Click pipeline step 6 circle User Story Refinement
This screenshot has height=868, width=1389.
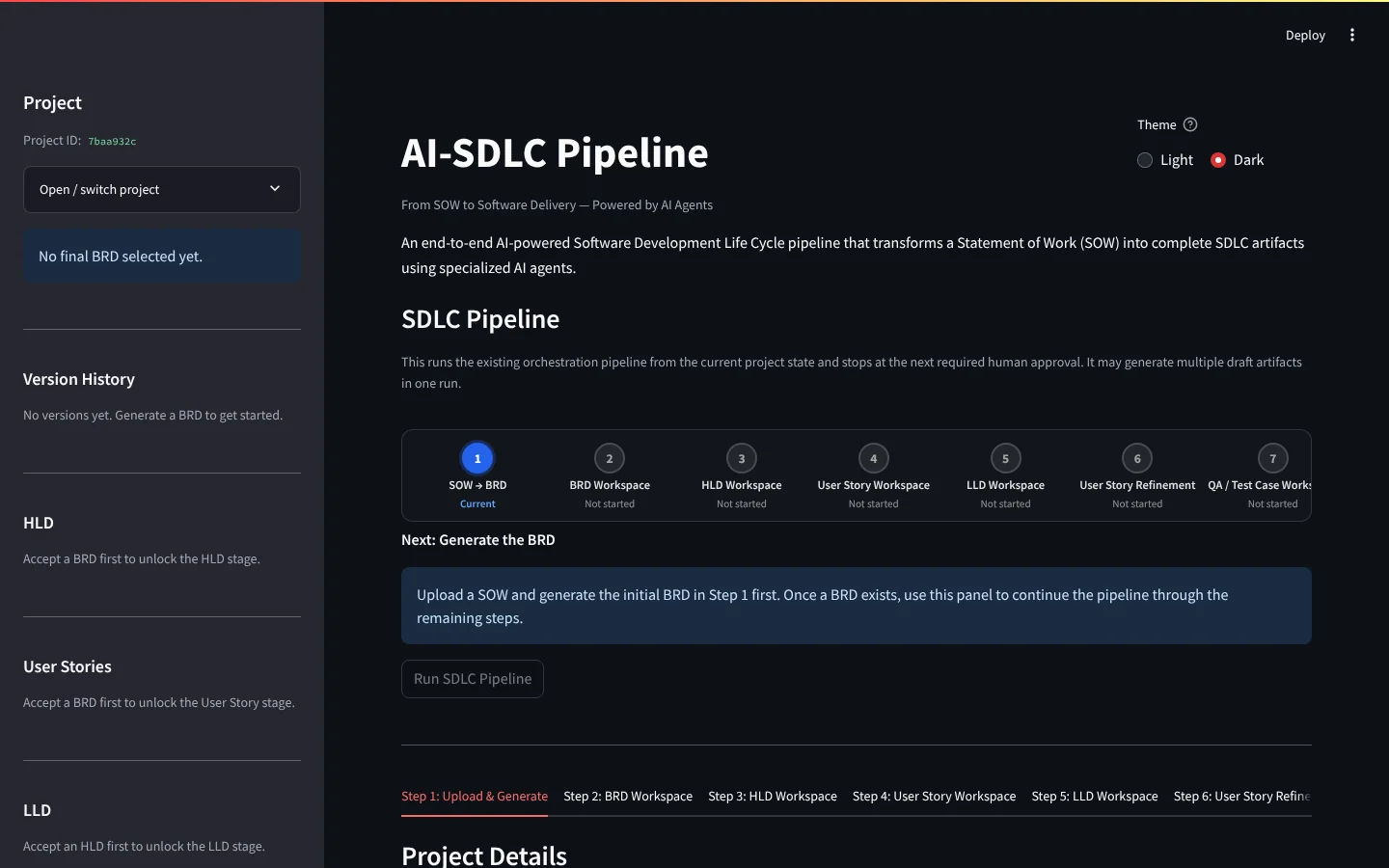pyautogui.click(x=1137, y=458)
